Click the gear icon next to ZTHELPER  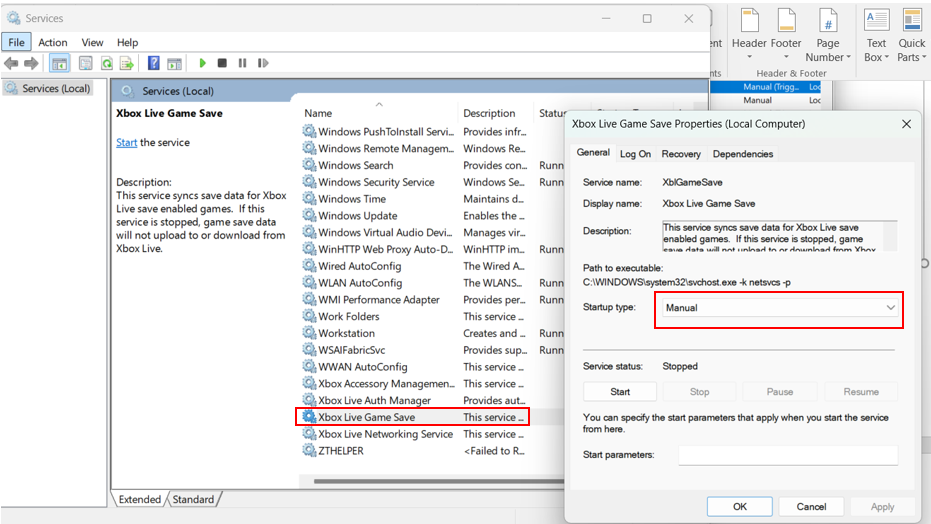coord(309,450)
